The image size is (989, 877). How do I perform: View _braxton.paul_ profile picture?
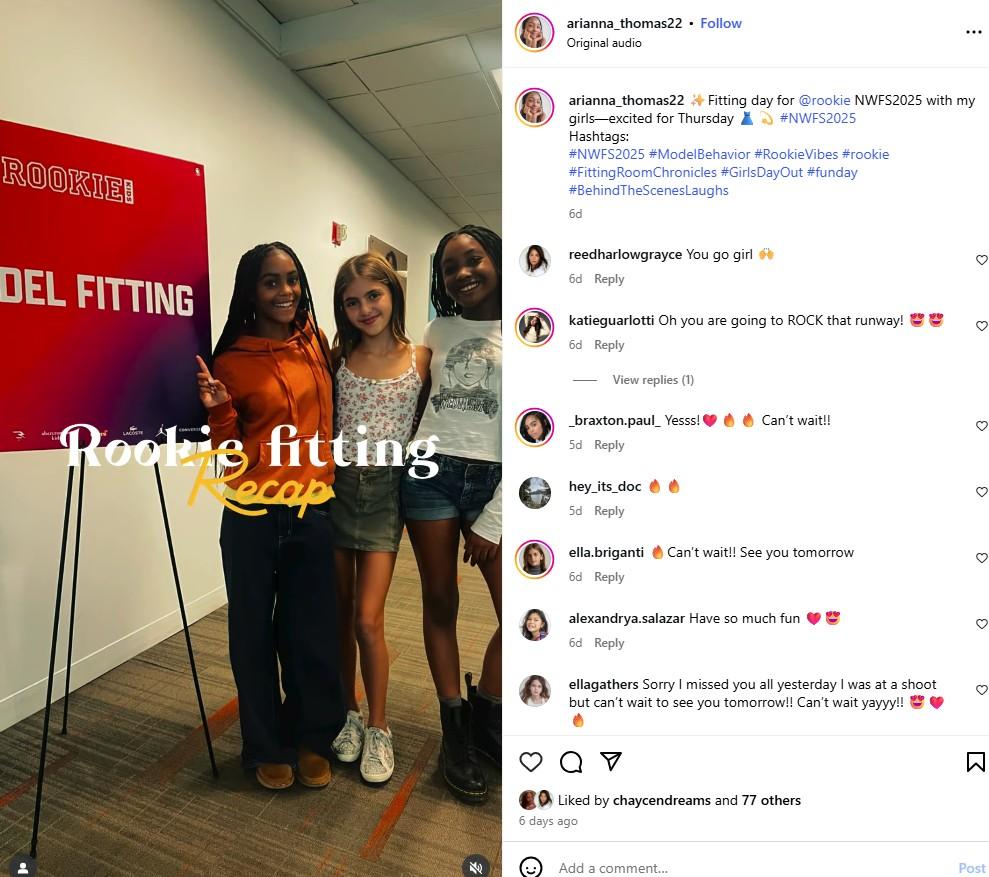tap(534, 427)
